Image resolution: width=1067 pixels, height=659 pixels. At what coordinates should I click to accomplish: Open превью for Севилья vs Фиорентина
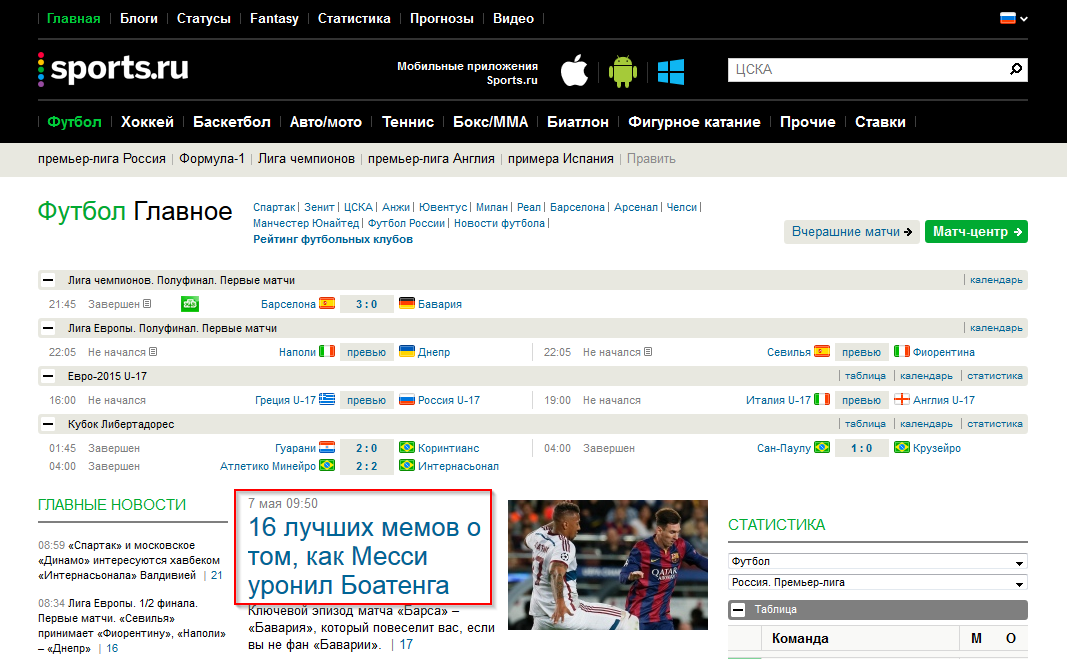point(861,352)
